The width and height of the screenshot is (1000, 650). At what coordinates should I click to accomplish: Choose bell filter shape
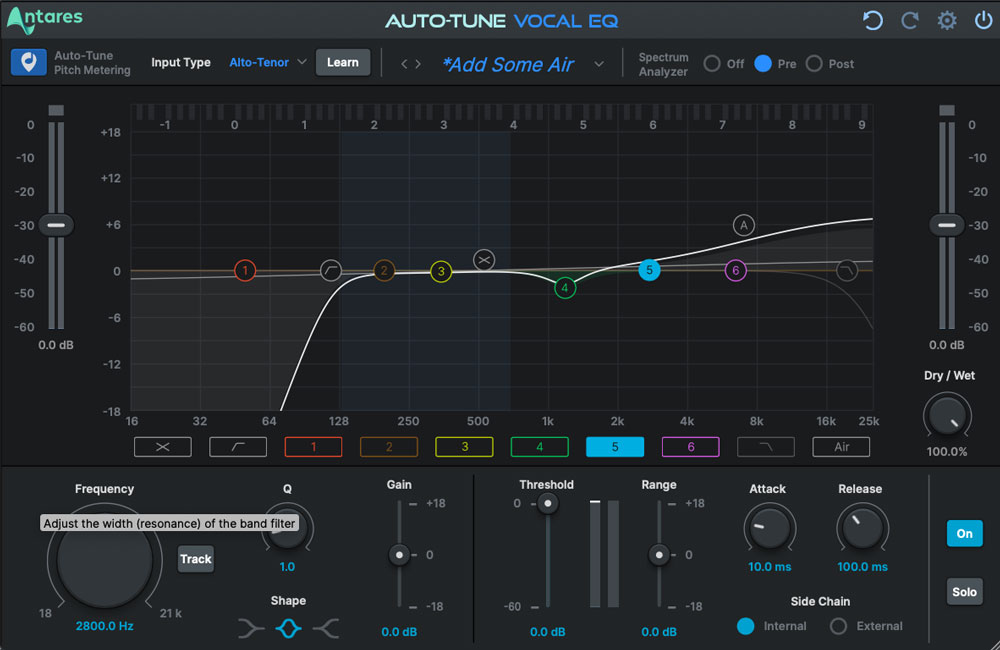288,628
